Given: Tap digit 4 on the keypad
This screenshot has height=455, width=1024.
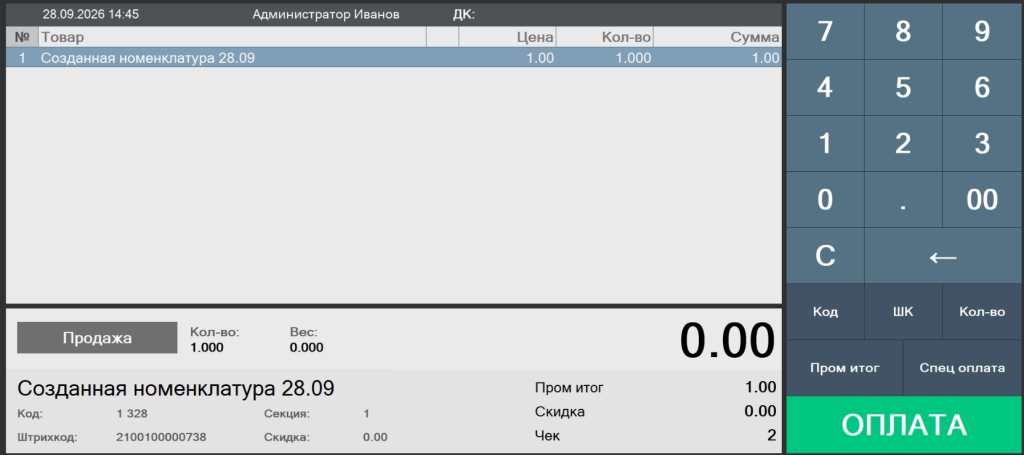Looking at the screenshot, I should coord(825,87).
